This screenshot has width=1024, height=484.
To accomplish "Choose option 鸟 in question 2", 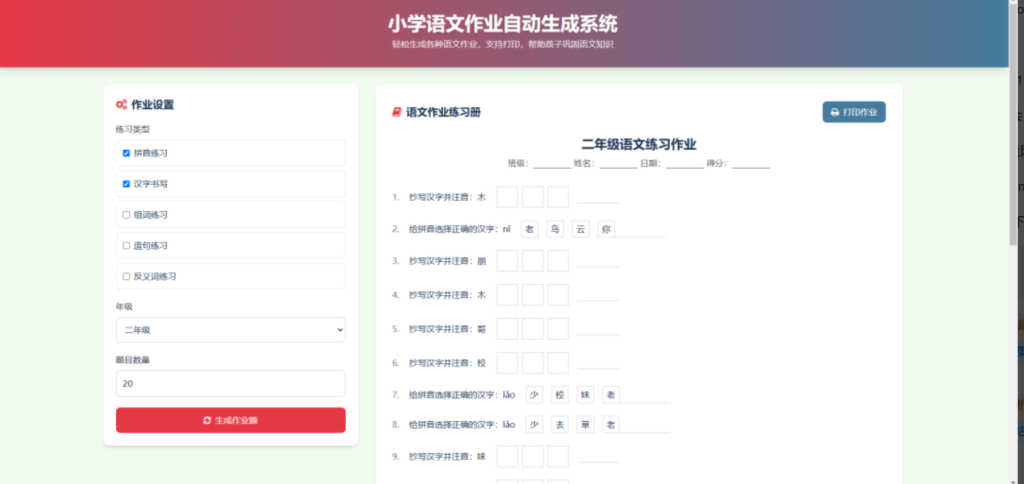I will [x=555, y=229].
